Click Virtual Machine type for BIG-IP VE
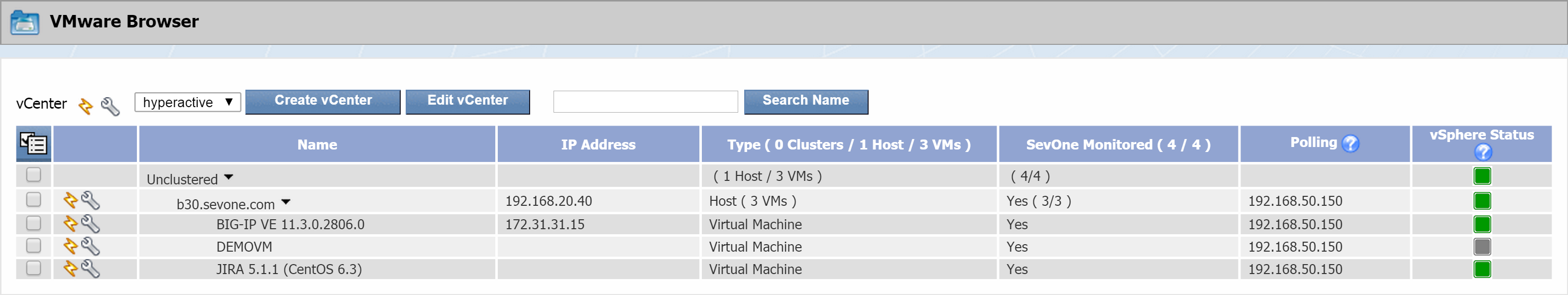The image size is (1568, 295). [x=756, y=225]
